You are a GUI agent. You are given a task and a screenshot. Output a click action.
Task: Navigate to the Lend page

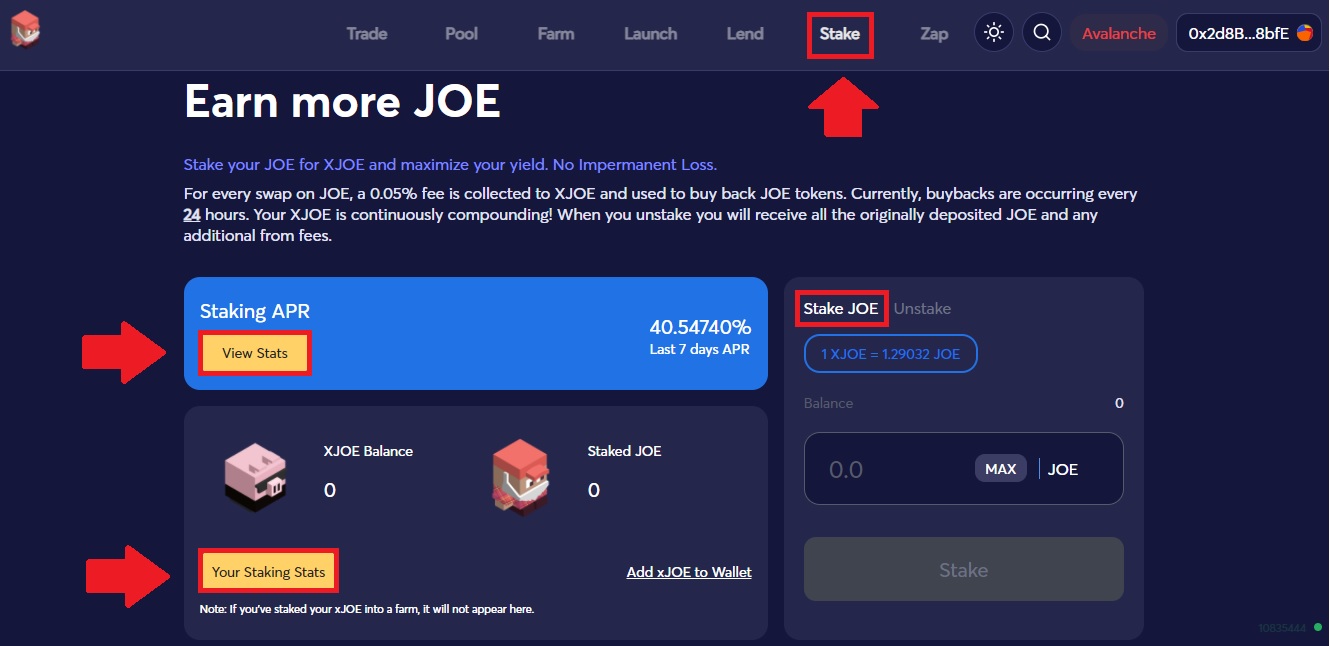tap(745, 34)
